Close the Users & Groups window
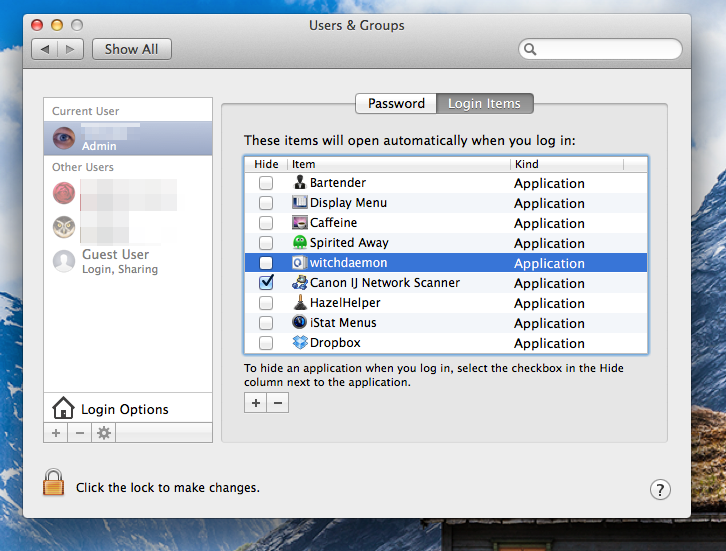Screen dimensions: 726x551 [x=37, y=25]
